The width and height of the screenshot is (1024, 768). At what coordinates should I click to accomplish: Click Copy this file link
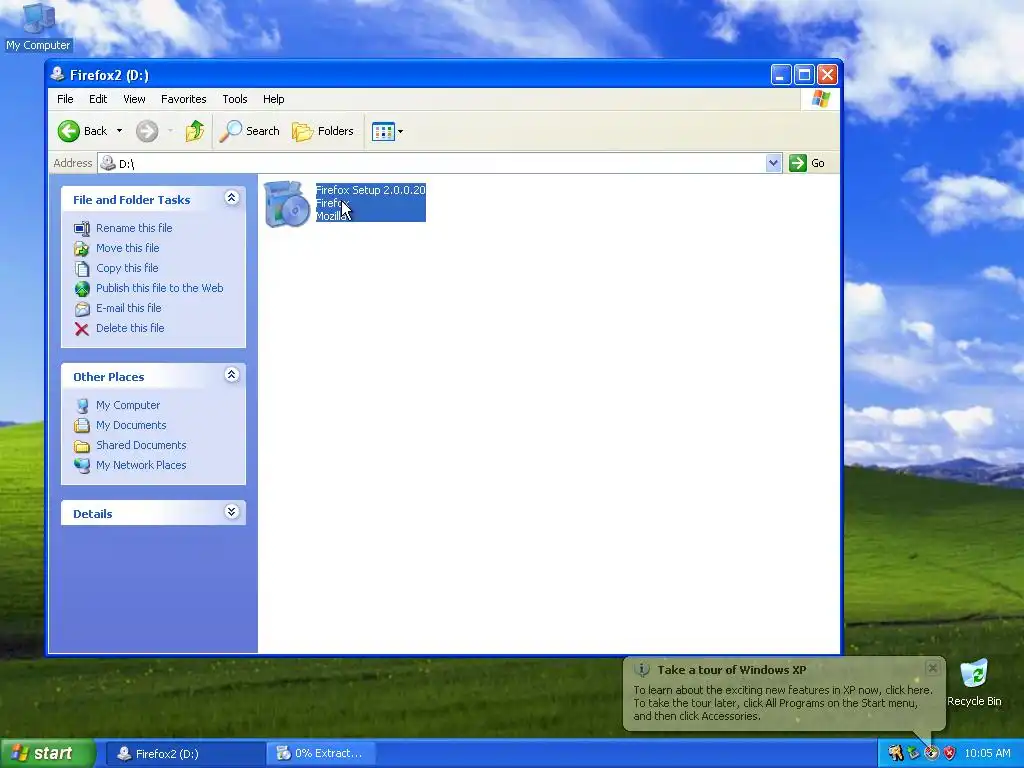tap(127, 268)
